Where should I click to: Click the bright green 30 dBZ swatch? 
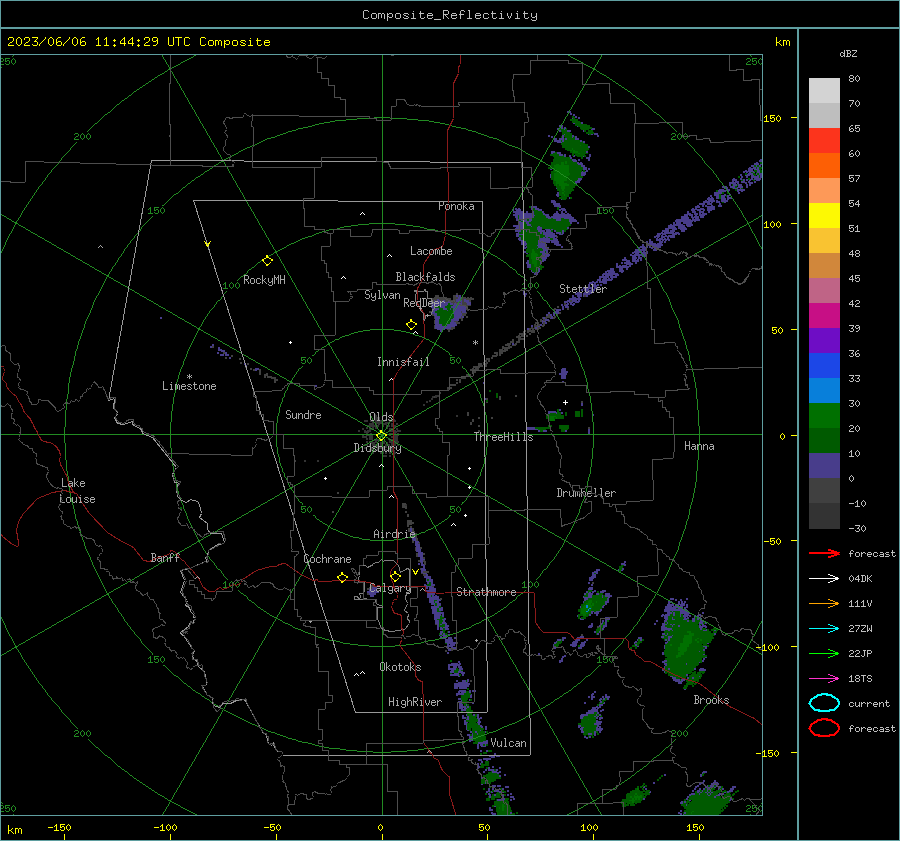[x=824, y=416]
